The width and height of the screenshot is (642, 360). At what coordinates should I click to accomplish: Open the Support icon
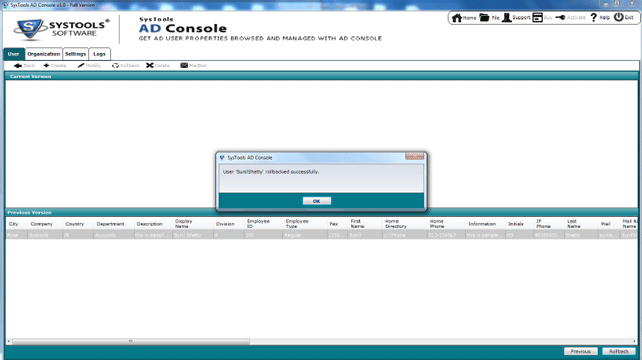(506, 18)
